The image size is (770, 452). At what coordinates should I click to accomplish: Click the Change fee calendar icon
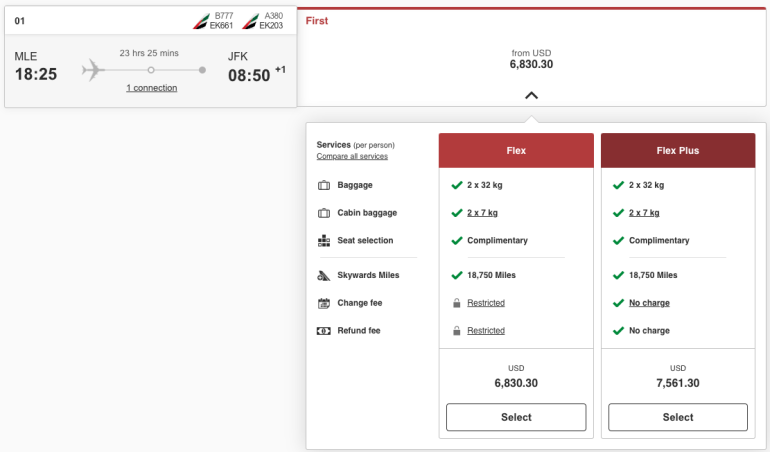pyautogui.click(x=324, y=303)
